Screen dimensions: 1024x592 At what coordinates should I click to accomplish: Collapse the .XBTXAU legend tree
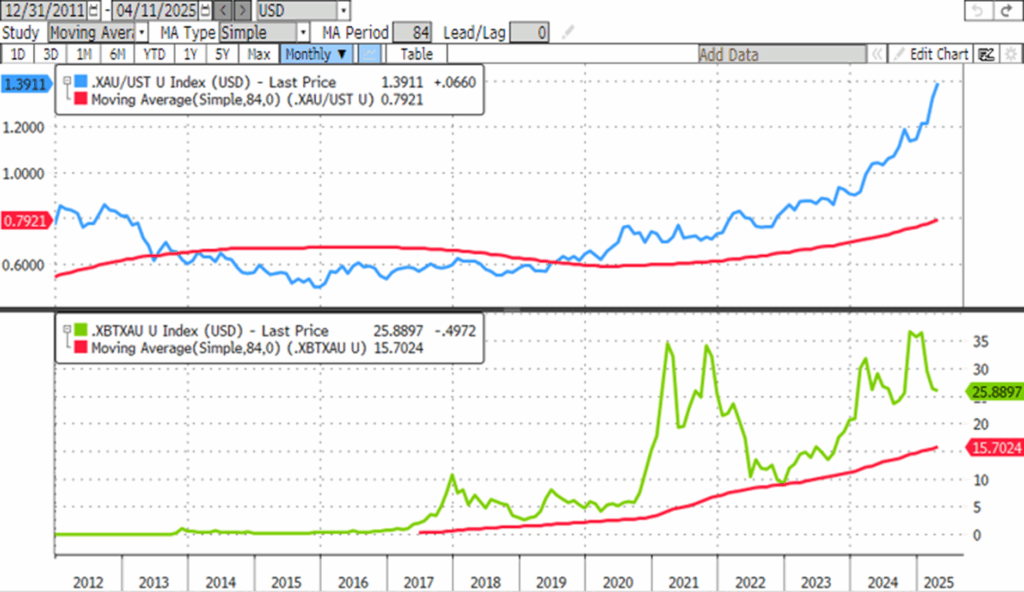[66, 331]
